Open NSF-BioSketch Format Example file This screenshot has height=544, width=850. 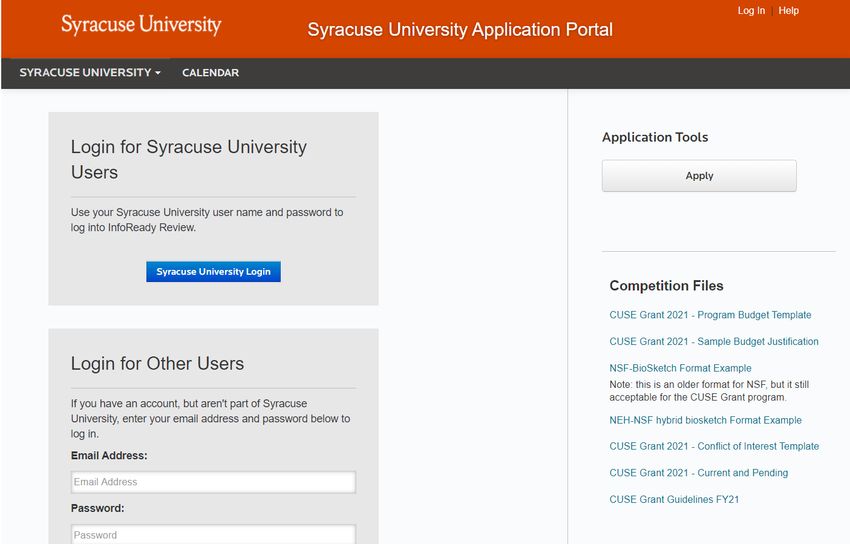pyautogui.click(x=680, y=368)
